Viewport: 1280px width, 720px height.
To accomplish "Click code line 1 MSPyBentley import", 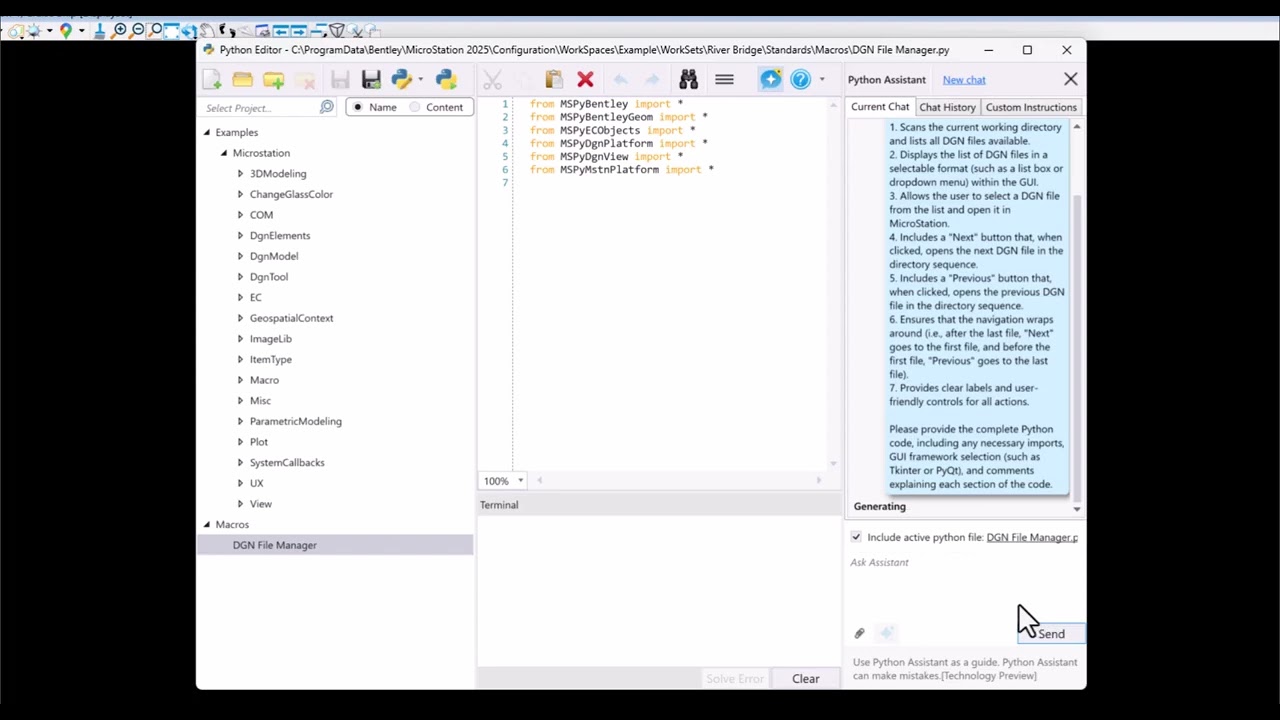I will [x=606, y=104].
